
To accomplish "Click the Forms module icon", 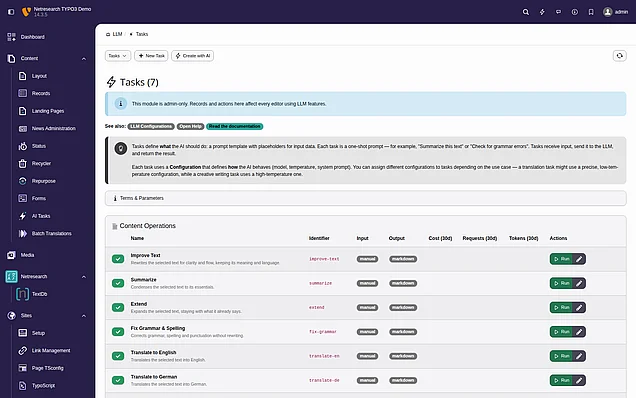I will pos(23,198).
